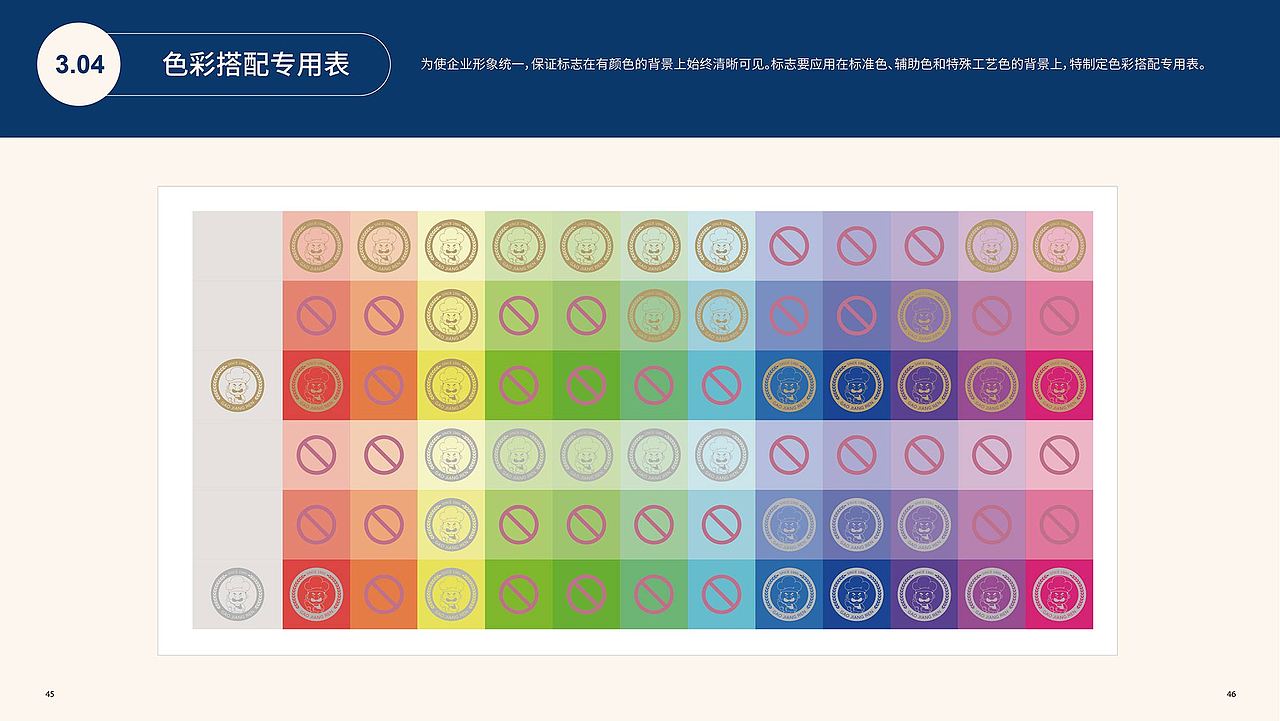Click page number 45 at bottom left
Viewport: 1280px width, 721px height.
pos(49,693)
